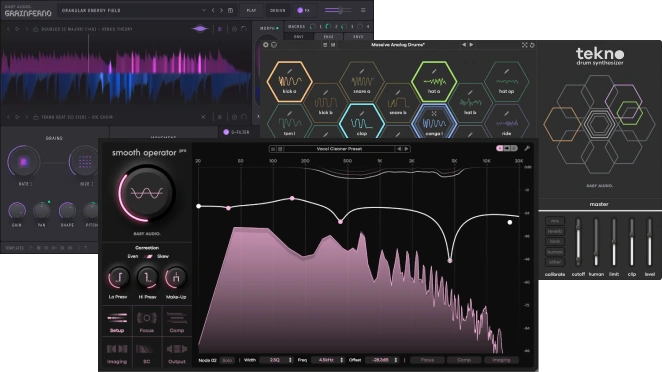Click the Comp button at bottom of Smooth Operator
This screenshot has width=662, height=372.
click(x=464, y=360)
